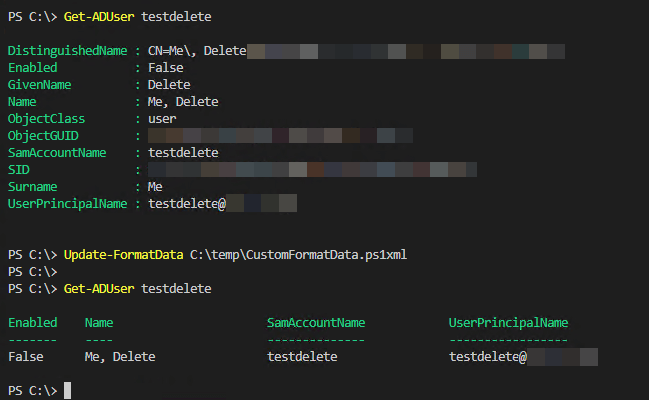Click the 'Me' value beside Surname
This screenshot has height=400, width=649.
click(156, 186)
